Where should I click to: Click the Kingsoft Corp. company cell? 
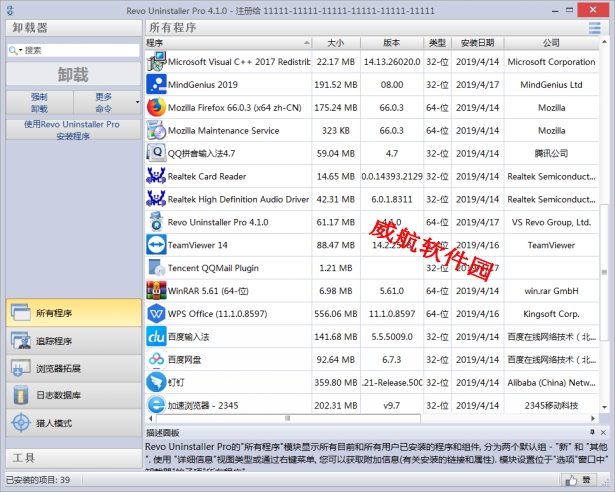551,314
